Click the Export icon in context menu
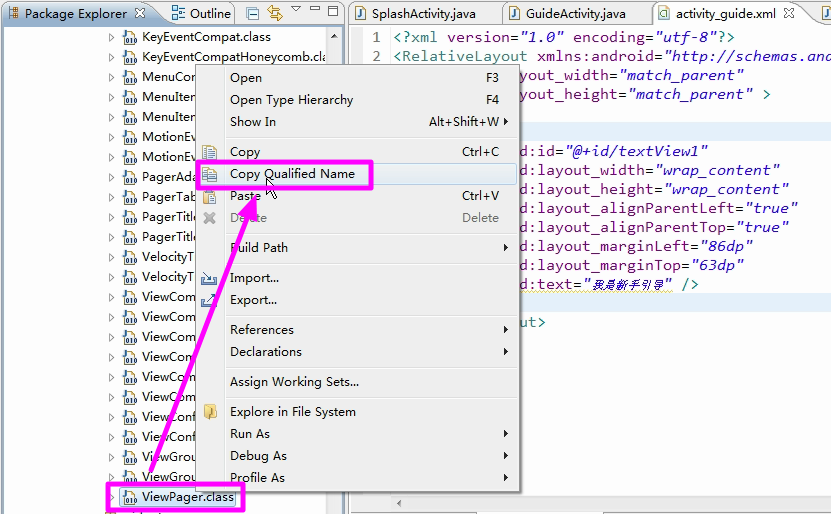Viewport: 831px width, 514px height. [210, 300]
